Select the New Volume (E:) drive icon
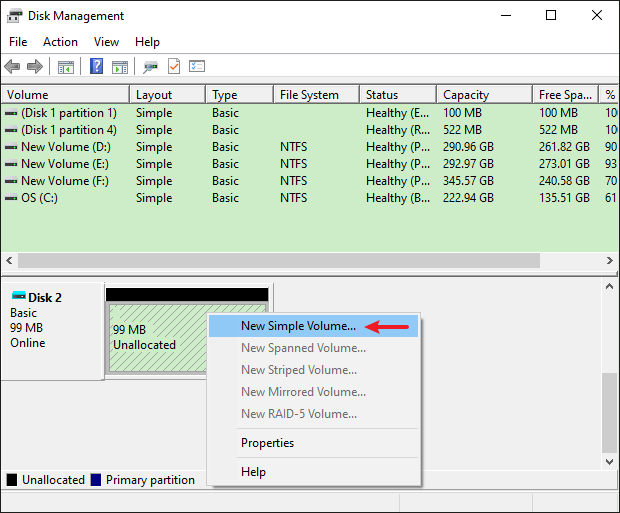This screenshot has width=620, height=513. [11, 164]
